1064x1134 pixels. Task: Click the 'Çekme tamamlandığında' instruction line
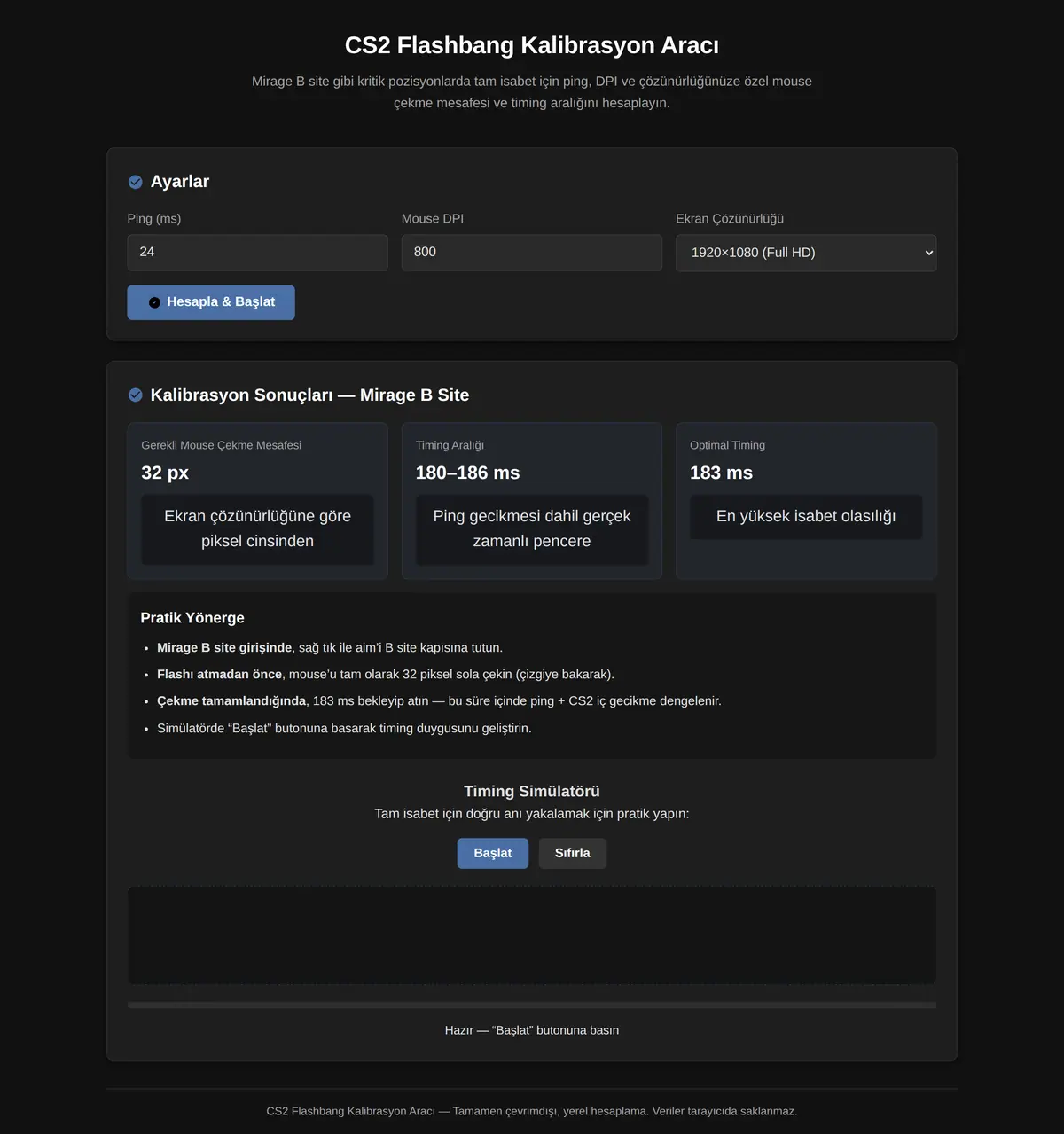pyautogui.click(x=439, y=701)
